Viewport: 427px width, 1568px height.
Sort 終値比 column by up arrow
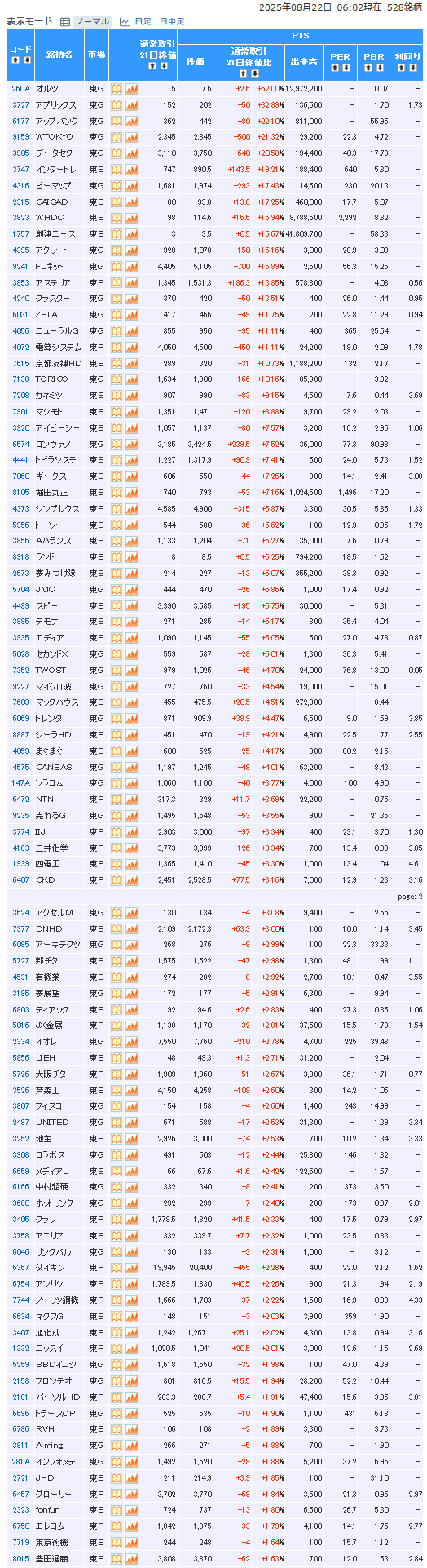point(244,73)
